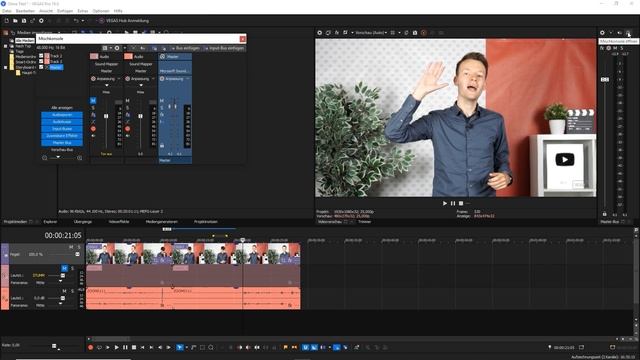Screen dimensions: 640x360
Task: Save preview snapshot camera icon
Action: click(x=415, y=33)
